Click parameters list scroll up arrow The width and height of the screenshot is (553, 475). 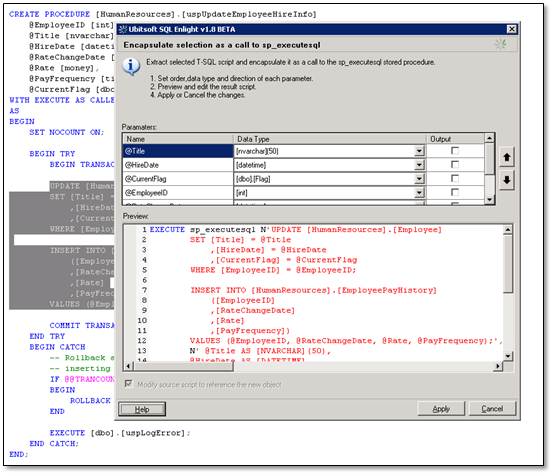(489, 138)
